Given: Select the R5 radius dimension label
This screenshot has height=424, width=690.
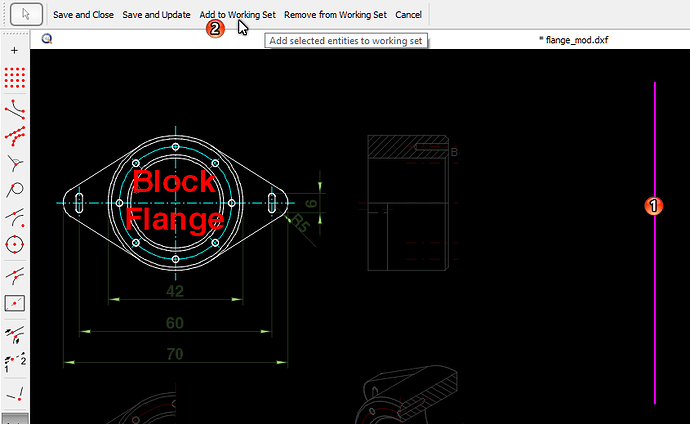Looking at the screenshot, I should coord(301,223).
